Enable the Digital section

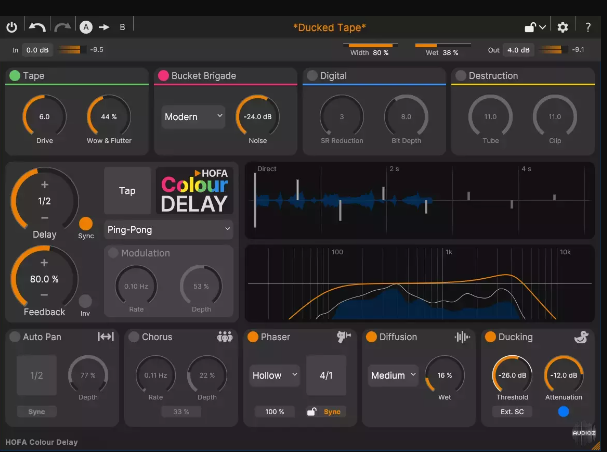(x=312, y=75)
